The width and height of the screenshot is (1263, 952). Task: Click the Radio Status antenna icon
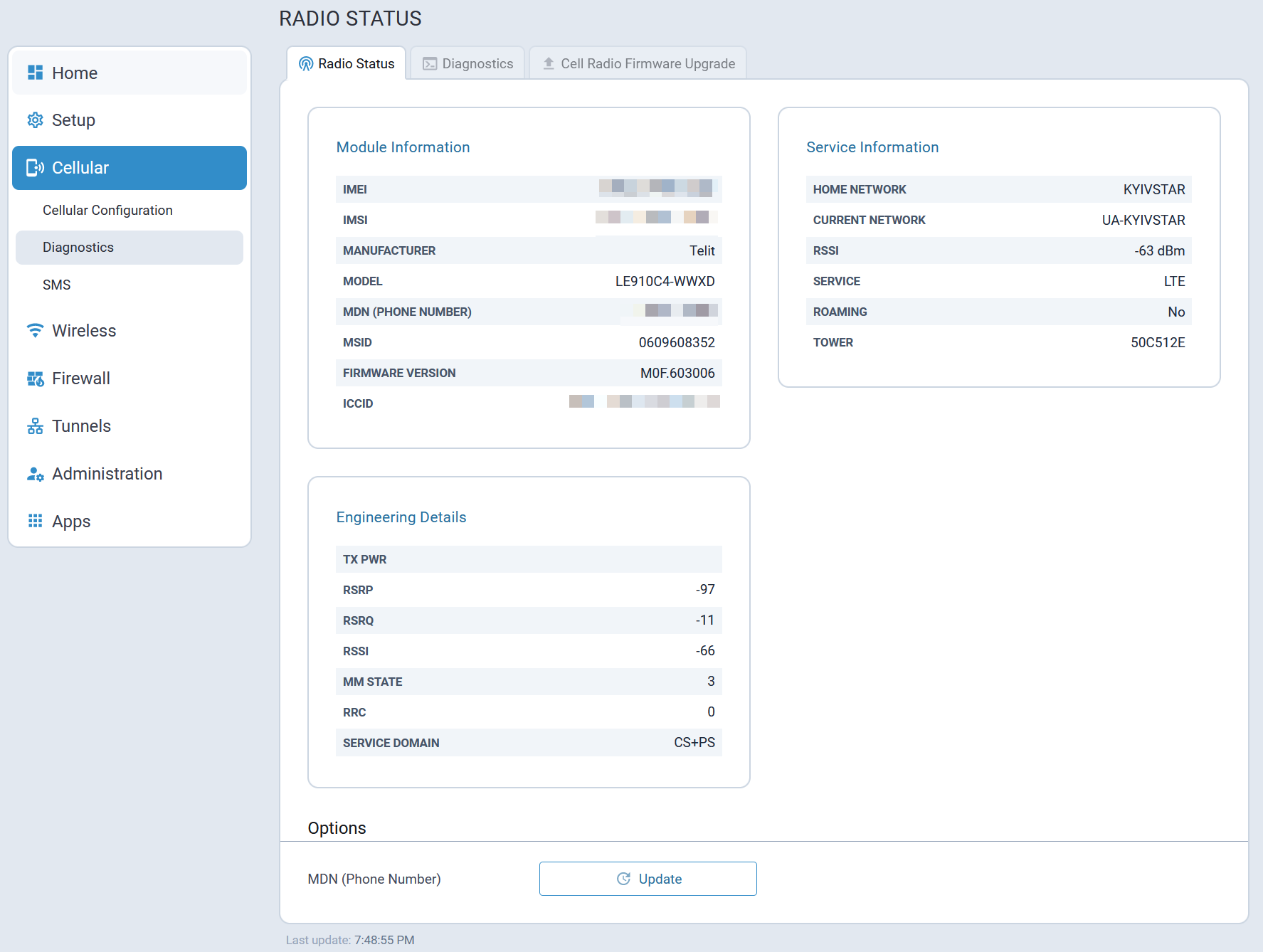coord(306,64)
